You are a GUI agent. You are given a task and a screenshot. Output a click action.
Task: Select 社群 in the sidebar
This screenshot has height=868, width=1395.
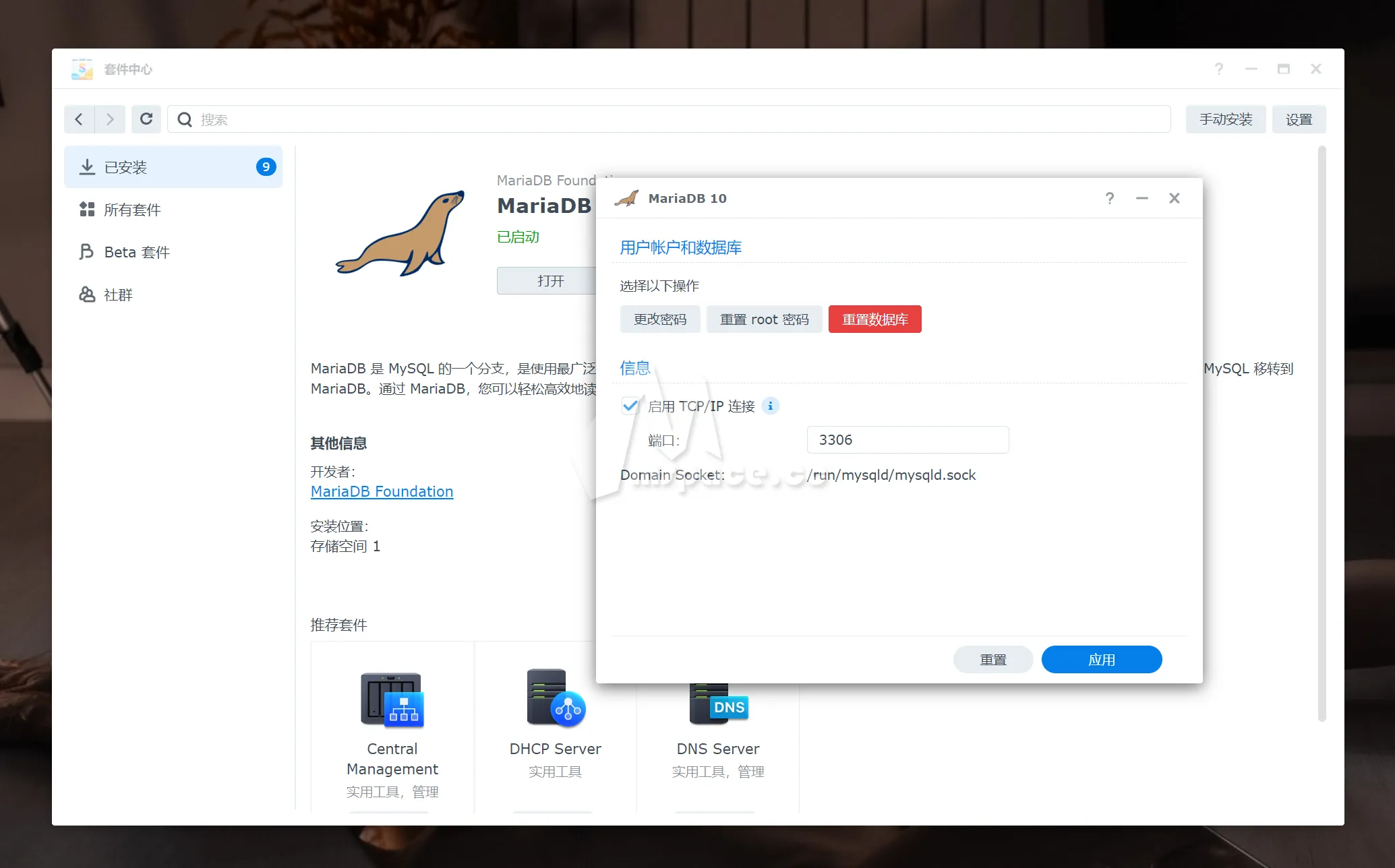[x=173, y=294]
